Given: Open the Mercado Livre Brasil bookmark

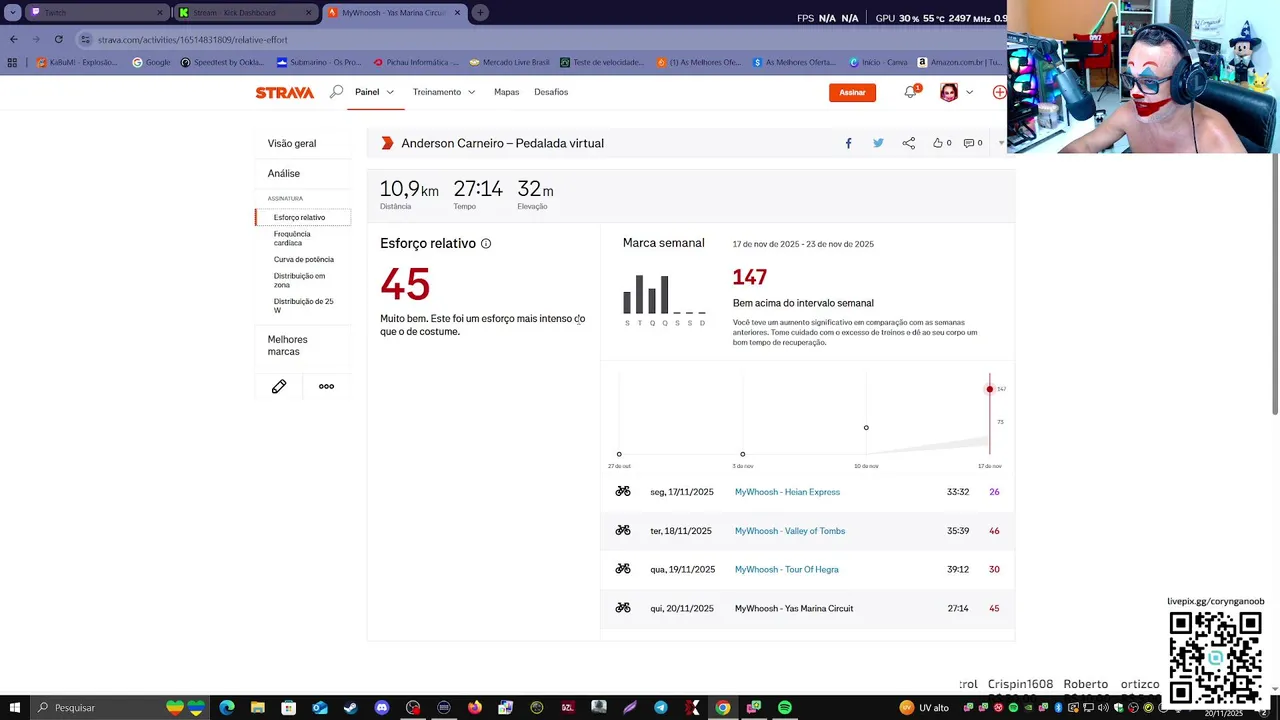Looking at the screenshot, I should coord(509,62).
